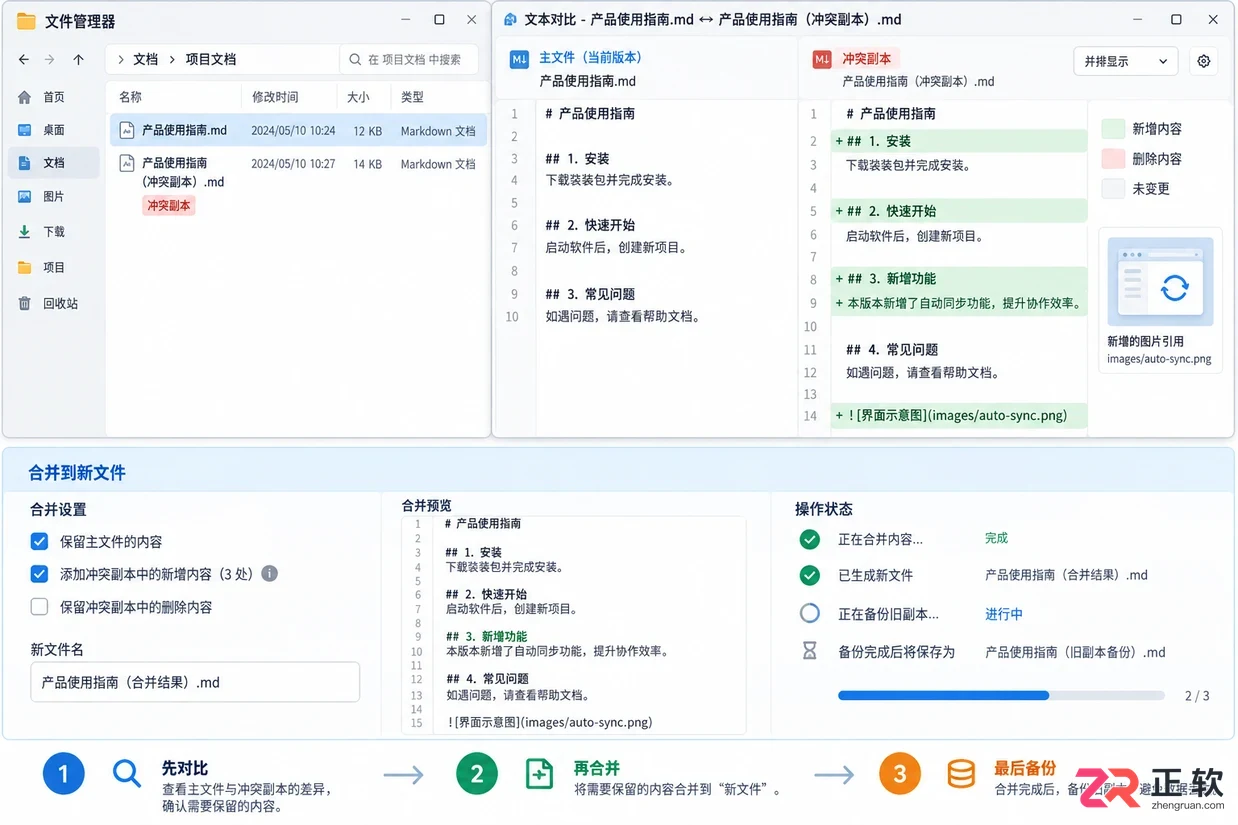Viewport: 1238px width, 825px height.
Task: Open diff settings gear icon
Action: [x=1204, y=61]
